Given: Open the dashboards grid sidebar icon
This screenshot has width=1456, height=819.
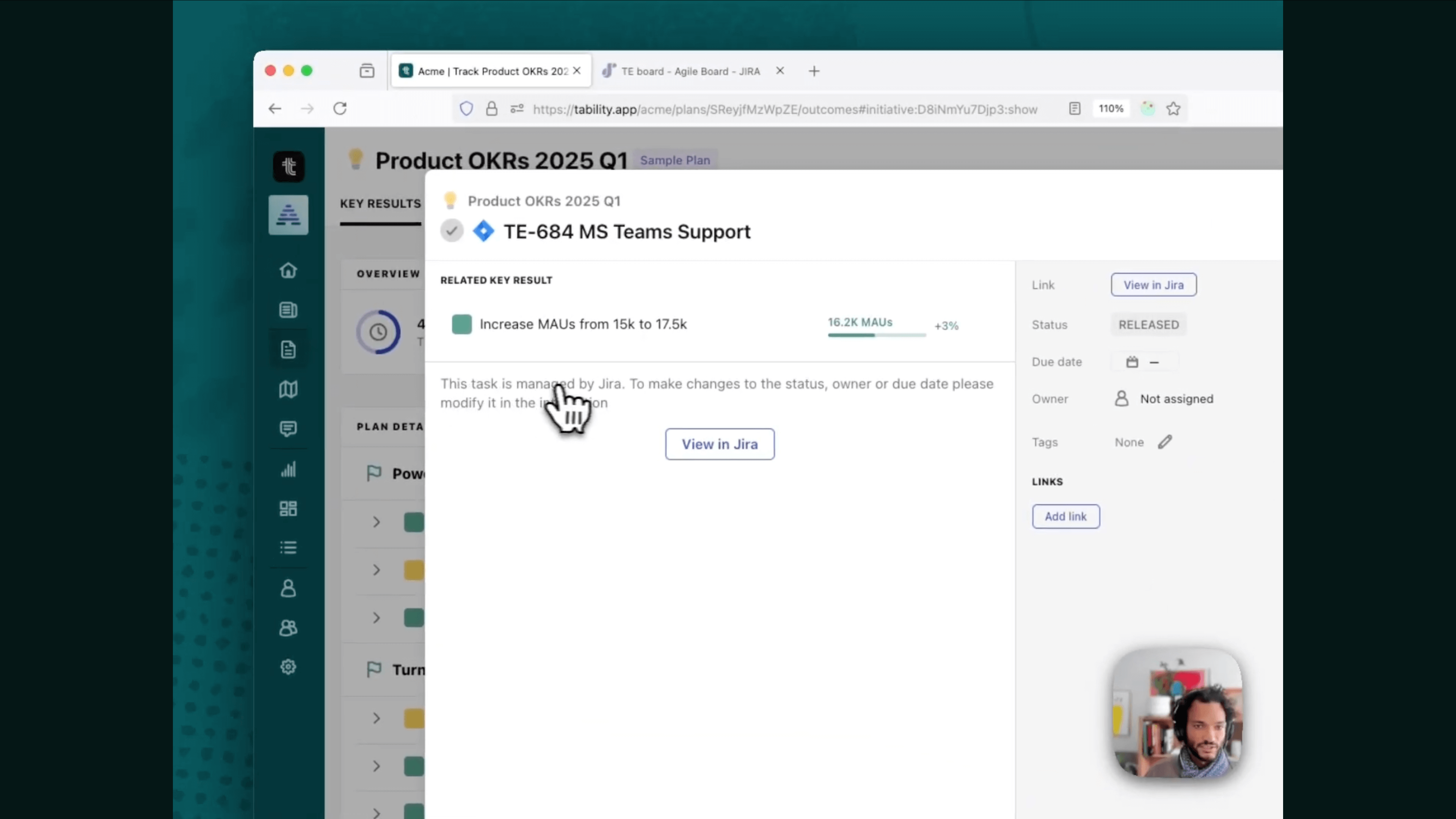Looking at the screenshot, I should tap(288, 509).
